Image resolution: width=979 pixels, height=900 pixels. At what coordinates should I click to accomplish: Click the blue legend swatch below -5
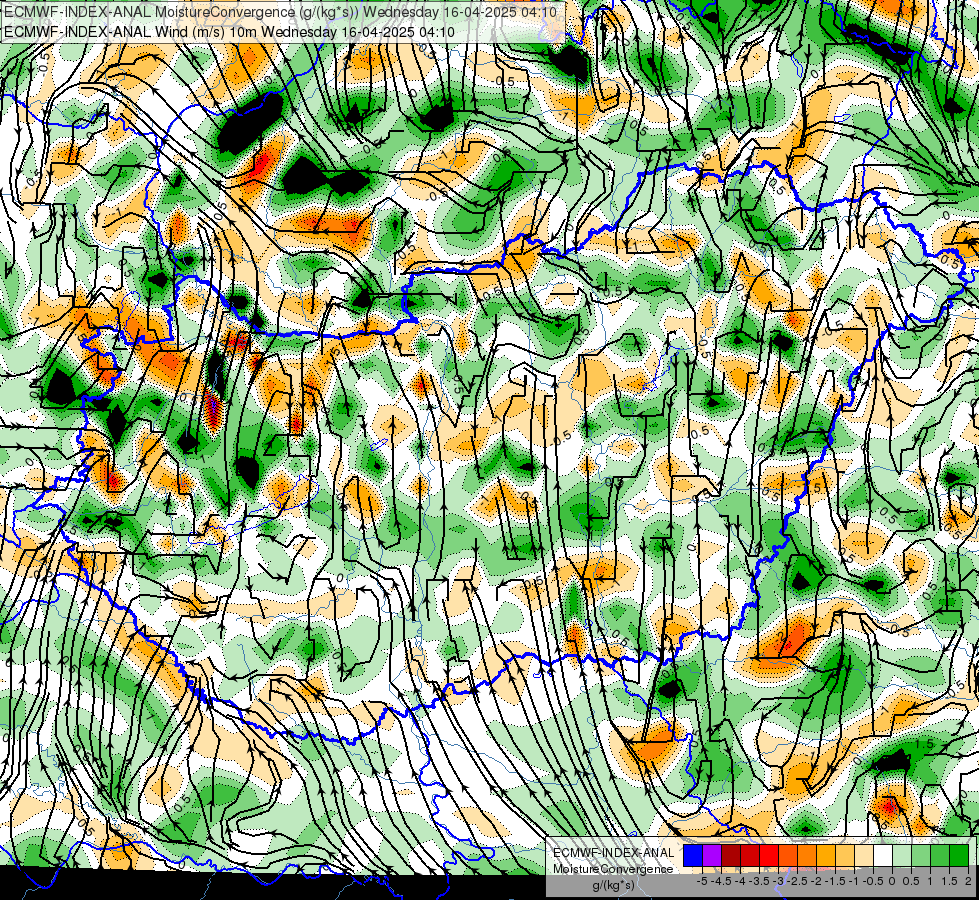(x=693, y=856)
